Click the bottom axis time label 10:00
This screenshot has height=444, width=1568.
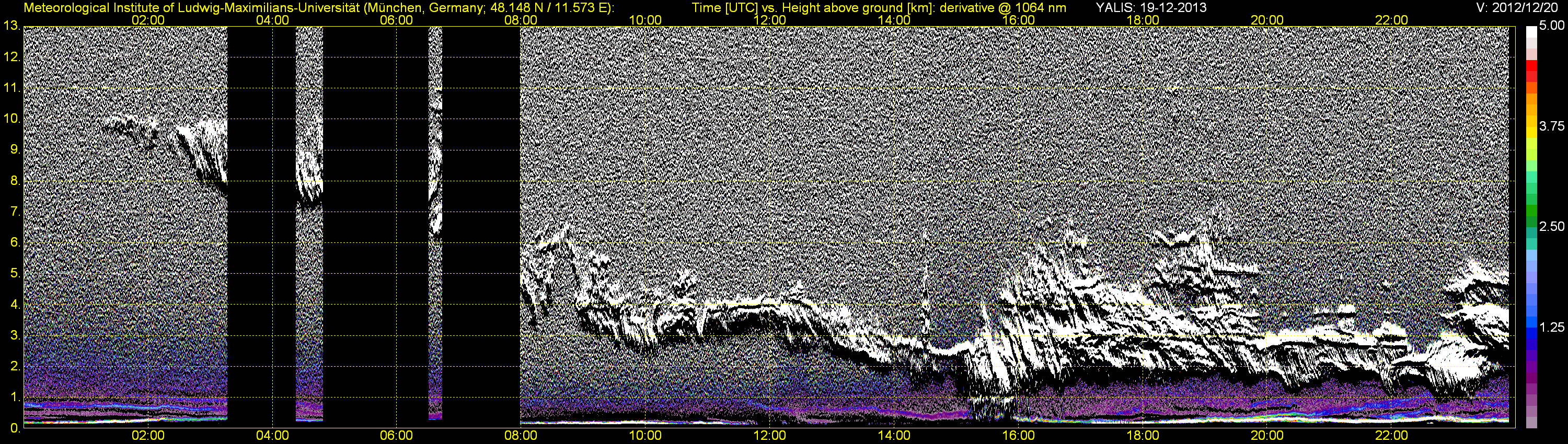point(645,436)
